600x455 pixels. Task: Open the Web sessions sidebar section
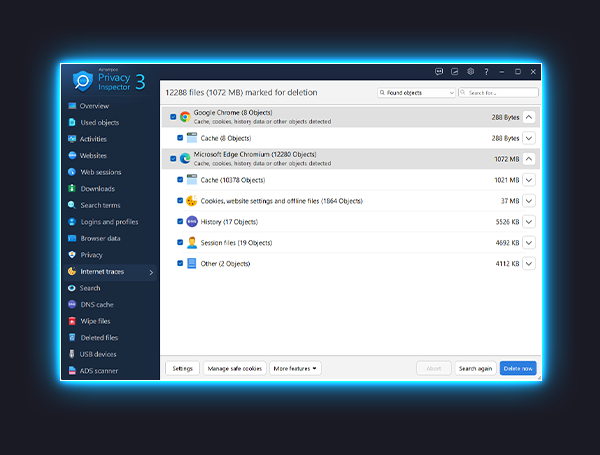(101, 172)
